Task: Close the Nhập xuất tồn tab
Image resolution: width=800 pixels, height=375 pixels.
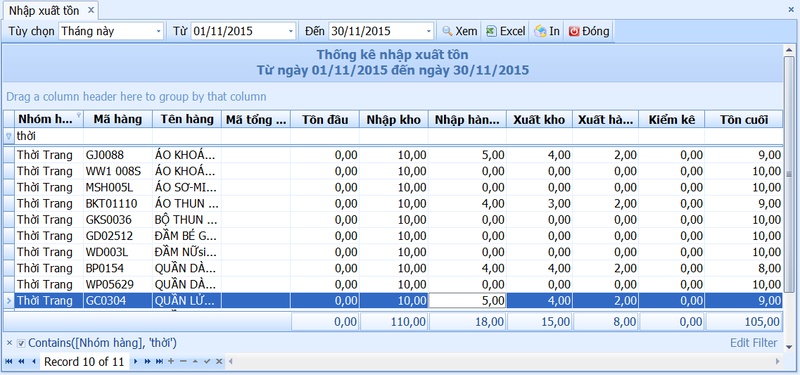Action: (91, 10)
